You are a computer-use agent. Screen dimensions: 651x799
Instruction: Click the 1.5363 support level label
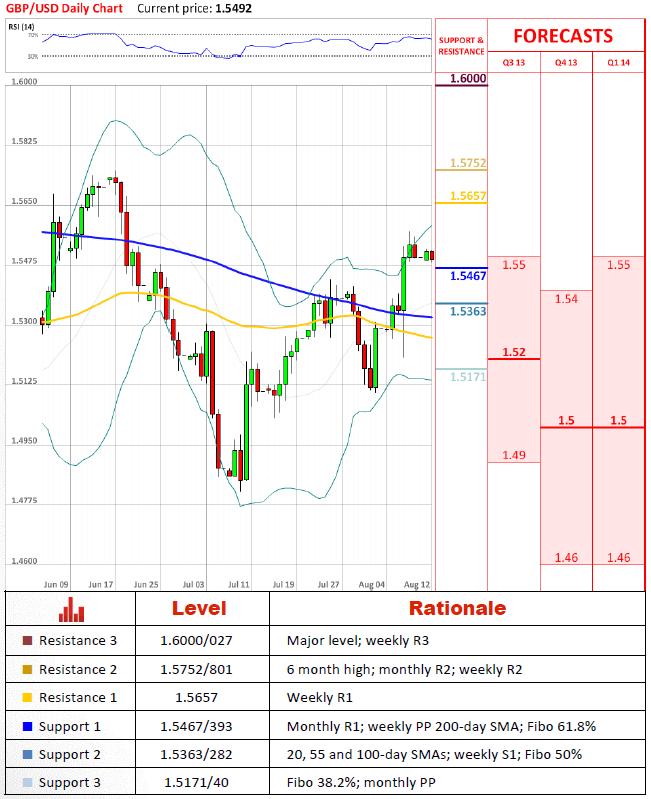click(468, 311)
